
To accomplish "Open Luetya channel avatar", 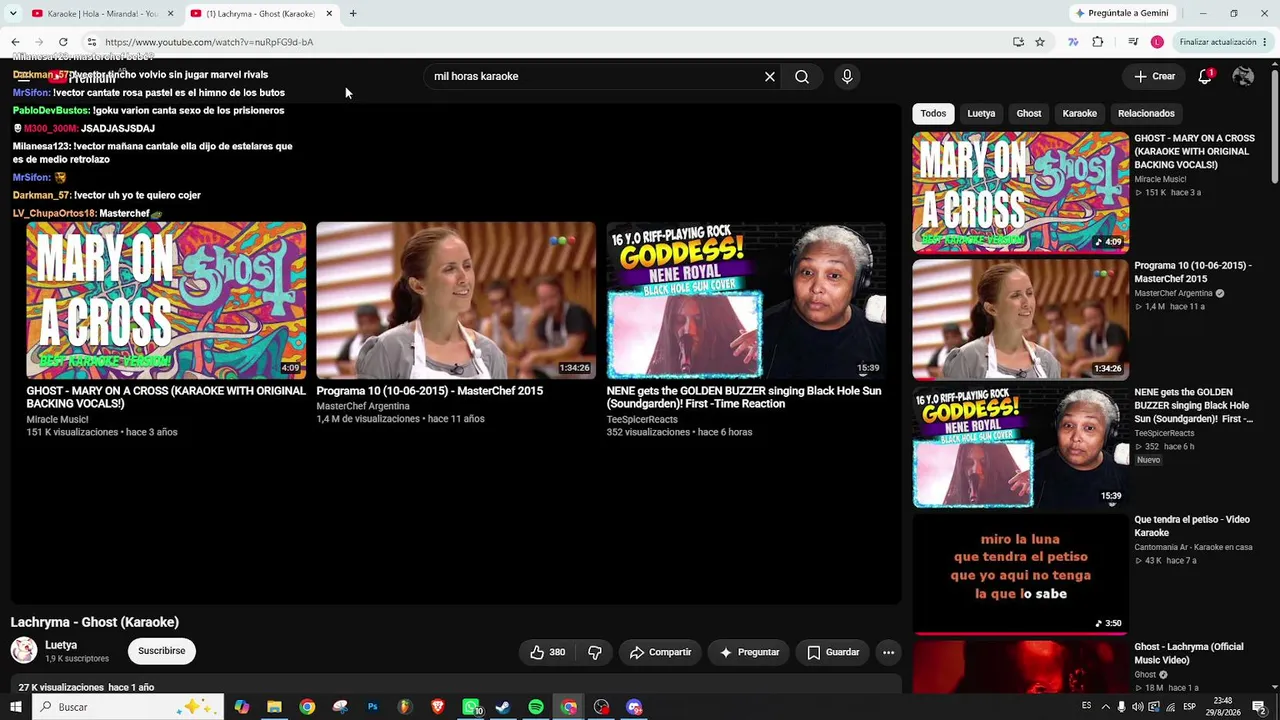I will click(24, 650).
